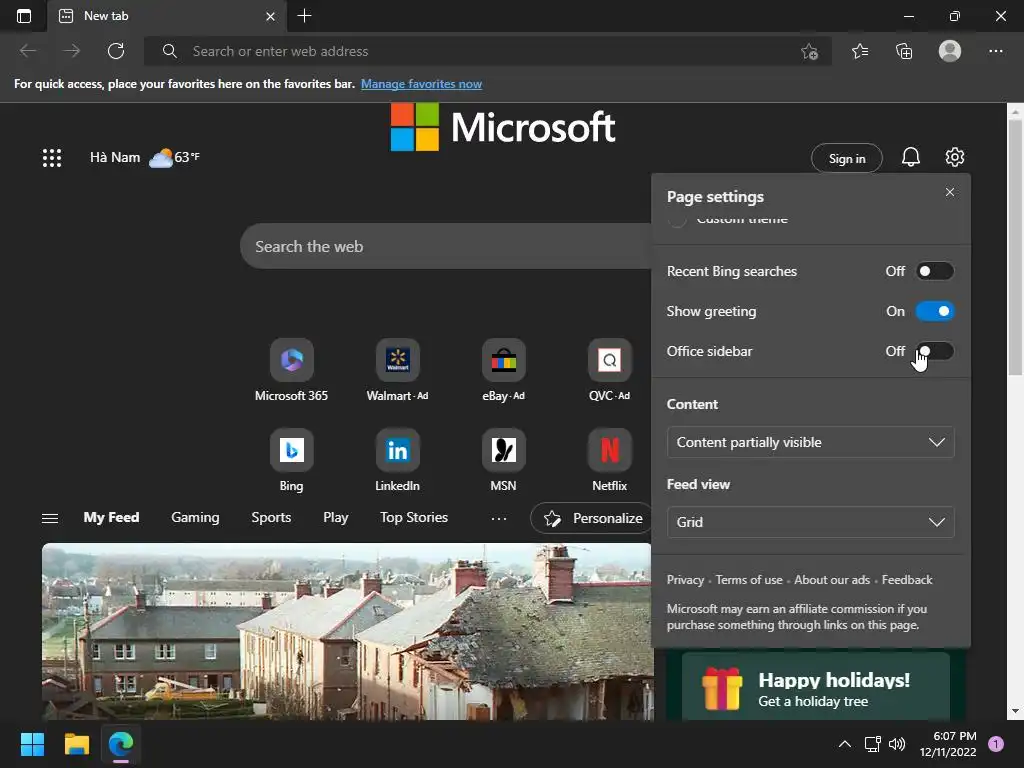
Task: Click the browser forward arrow
Action: [72, 51]
